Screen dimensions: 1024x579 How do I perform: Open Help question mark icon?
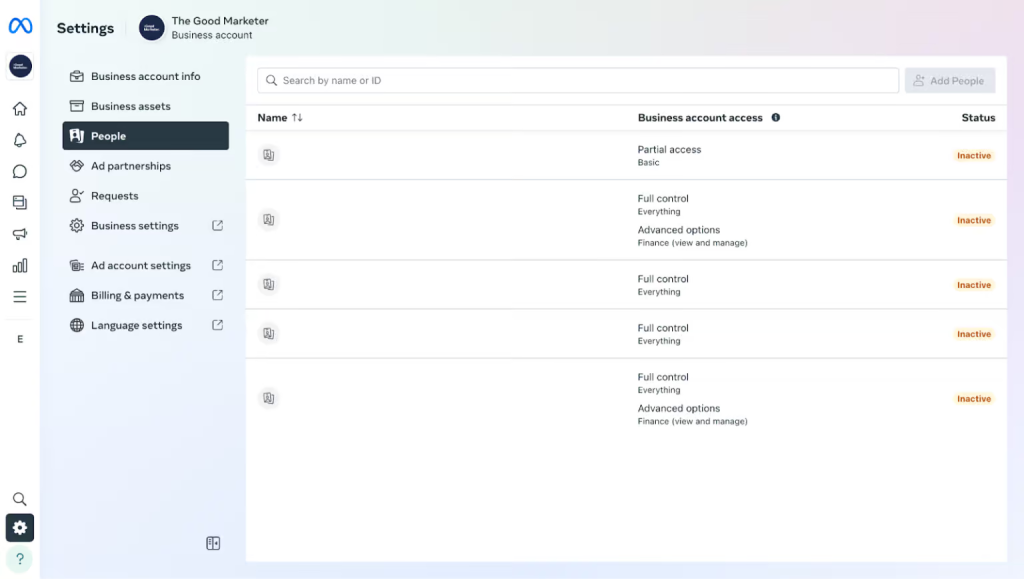click(20, 559)
